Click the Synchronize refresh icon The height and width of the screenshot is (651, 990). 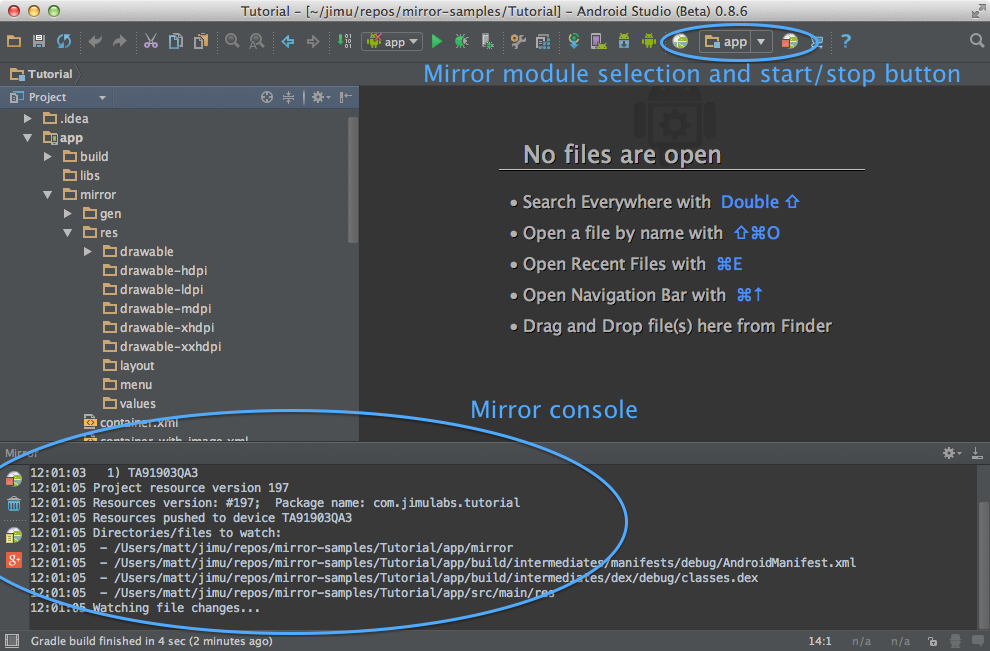(64, 42)
